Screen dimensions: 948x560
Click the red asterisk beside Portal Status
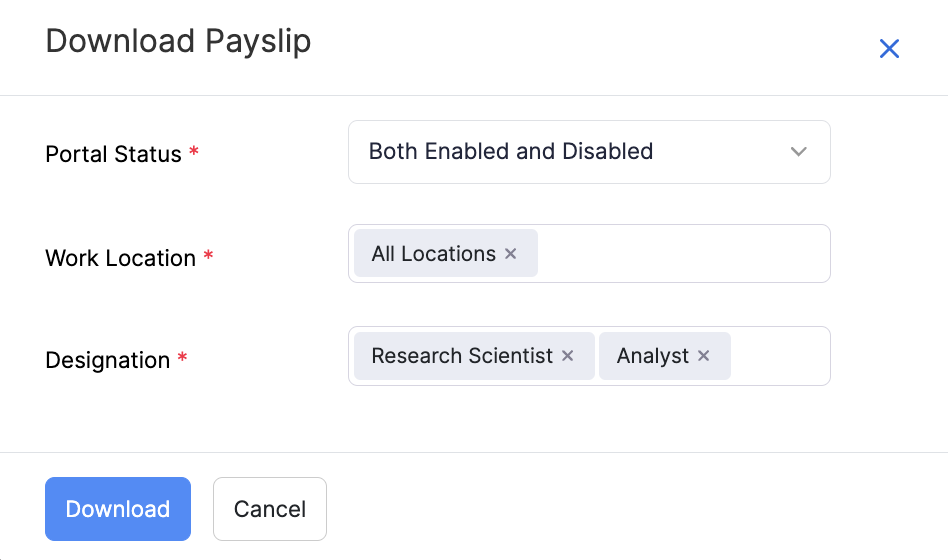coord(194,153)
